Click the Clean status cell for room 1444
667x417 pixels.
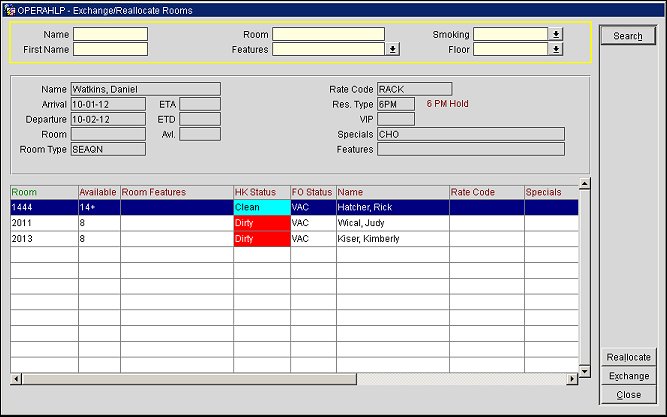(x=260, y=207)
